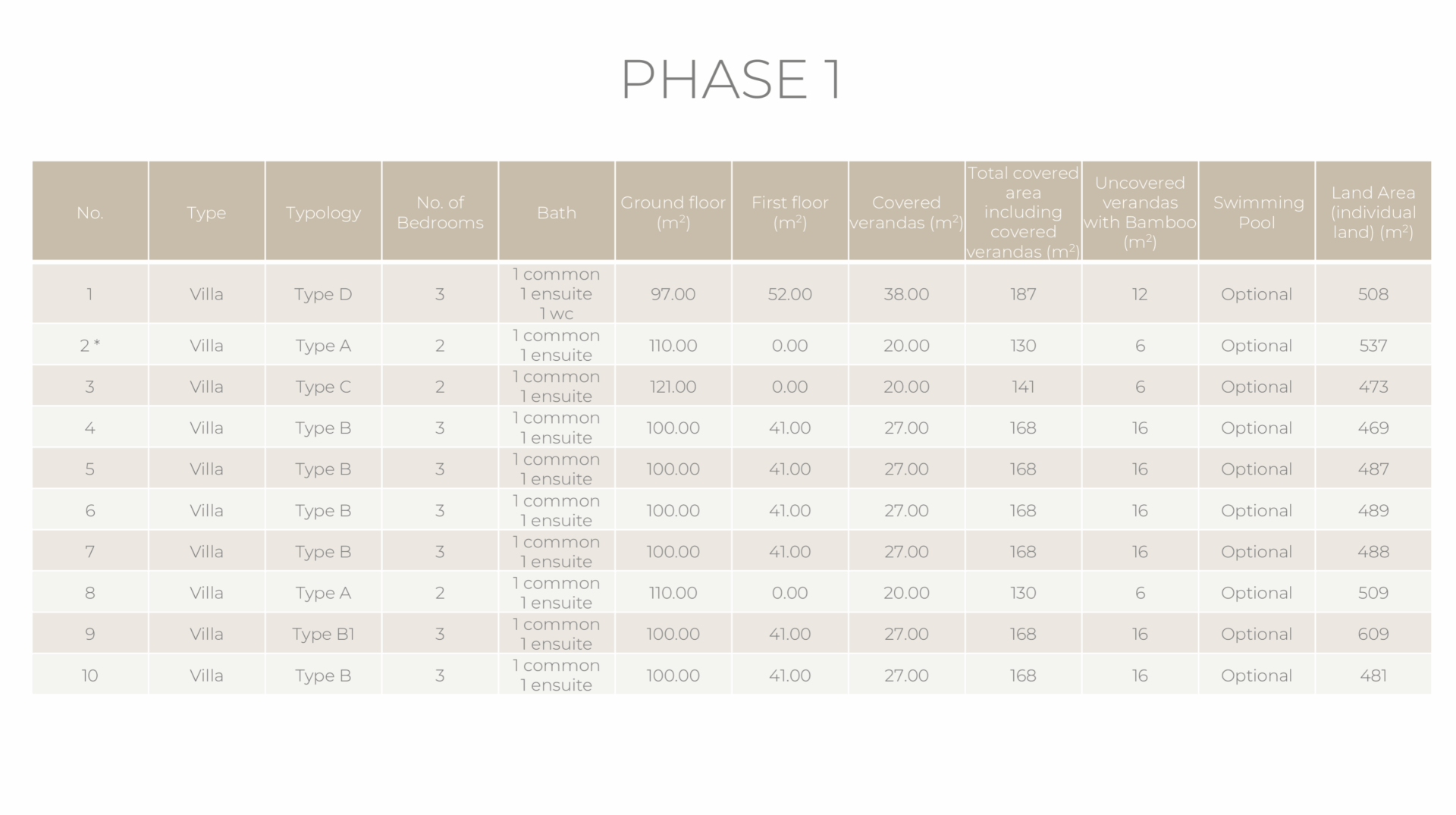Screen dimensions: 1456x815
Task: Select land area value 537
Action: click(x=1373, y=346)
